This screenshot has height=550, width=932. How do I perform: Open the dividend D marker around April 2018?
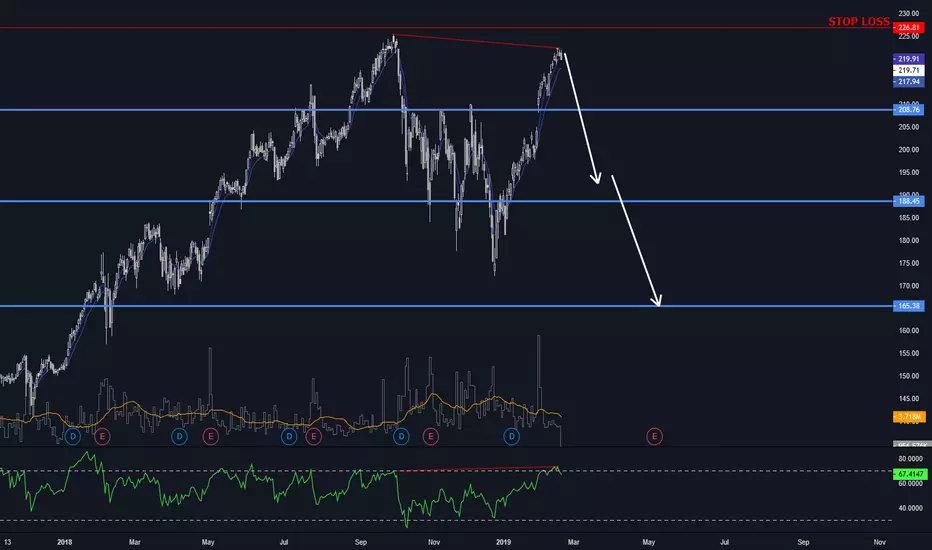[x=179, y=437]
